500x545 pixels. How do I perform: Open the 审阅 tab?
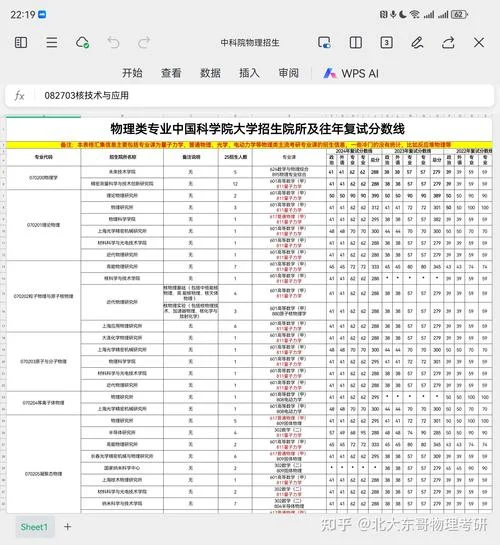pyautogui.click(x=288, y=73)
